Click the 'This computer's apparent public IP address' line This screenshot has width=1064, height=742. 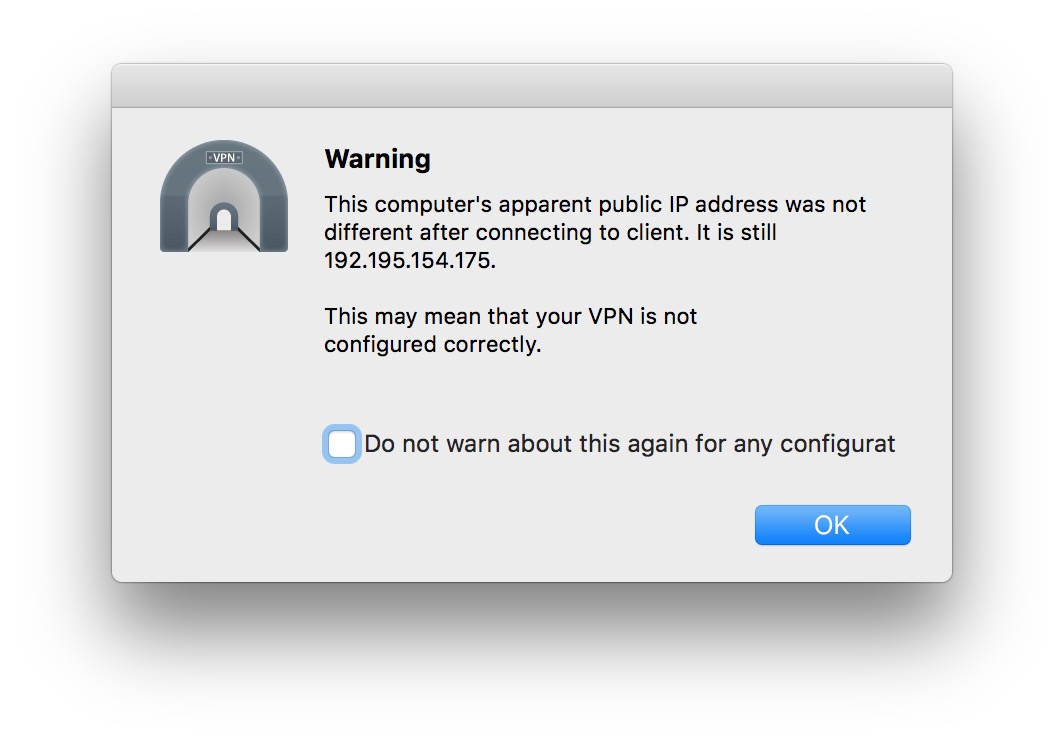click(595, 204)
